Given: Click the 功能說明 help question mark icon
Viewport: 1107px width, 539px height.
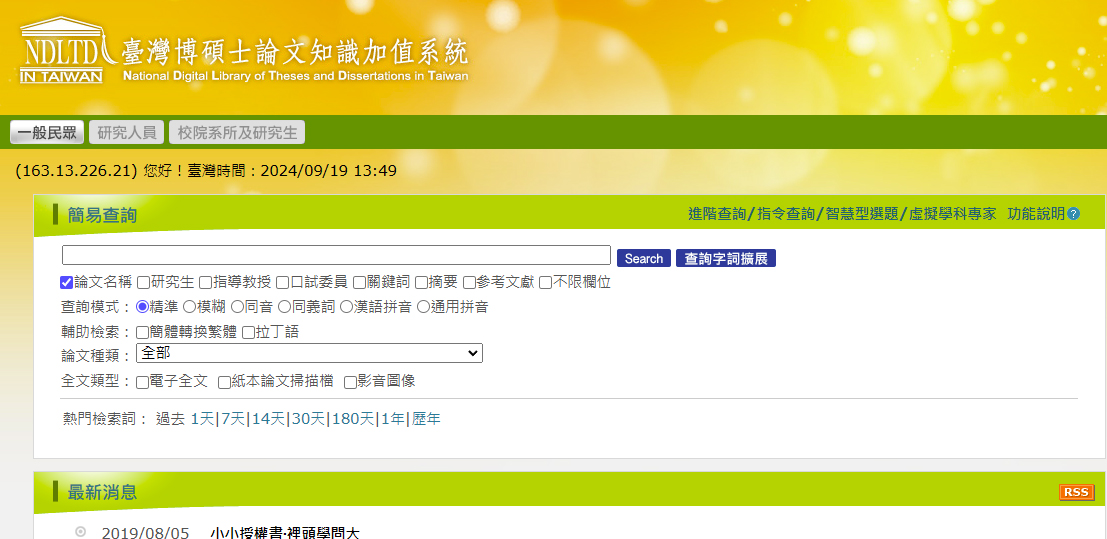Looking at the screenshot, I should (1073, 214).
